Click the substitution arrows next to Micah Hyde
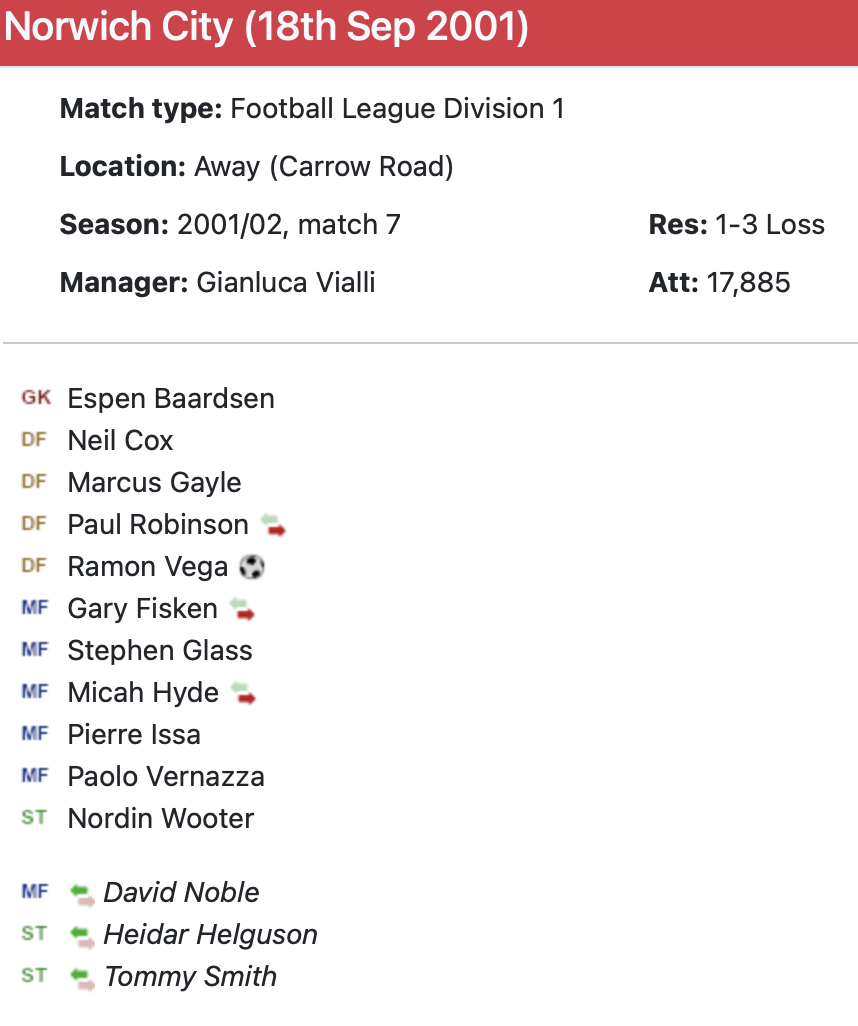 click(243, 693)
